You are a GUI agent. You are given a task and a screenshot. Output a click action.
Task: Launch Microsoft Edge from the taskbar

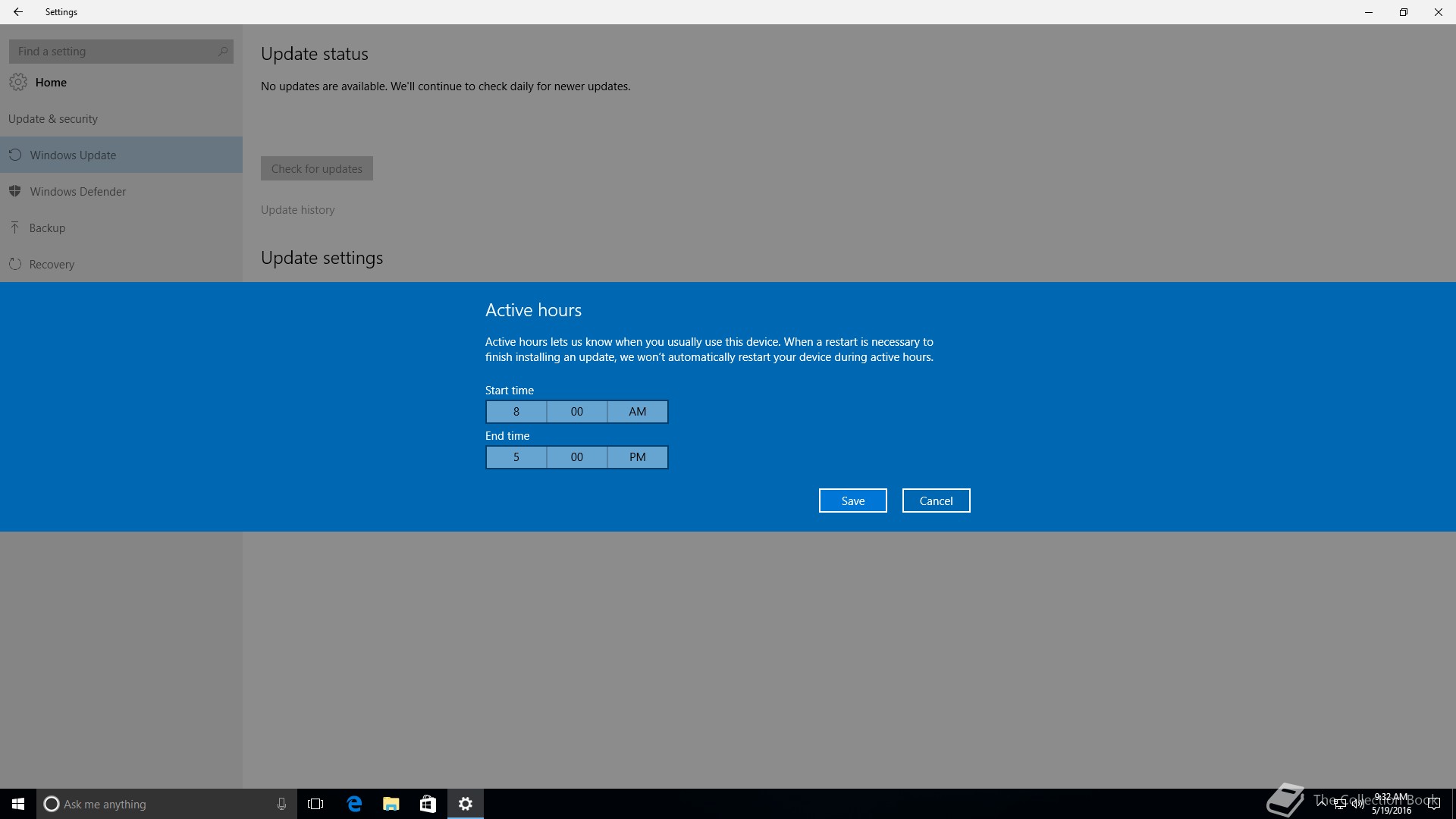354,804
